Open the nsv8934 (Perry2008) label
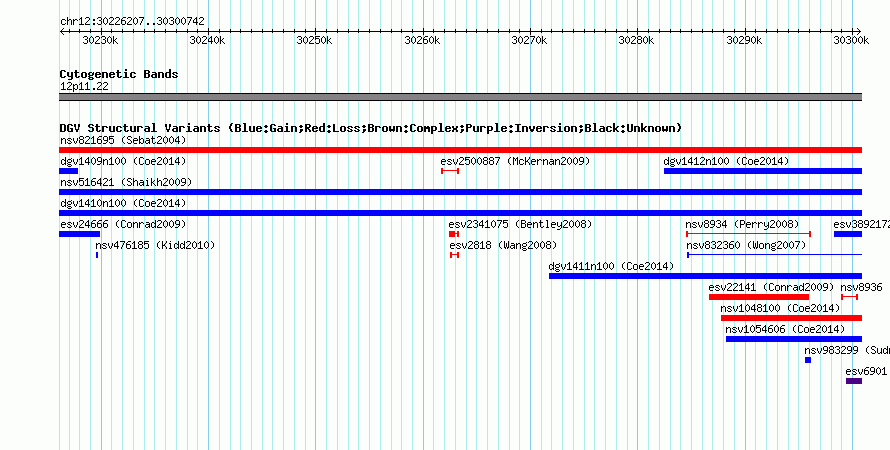890x450 pixels. coord(742,224)
